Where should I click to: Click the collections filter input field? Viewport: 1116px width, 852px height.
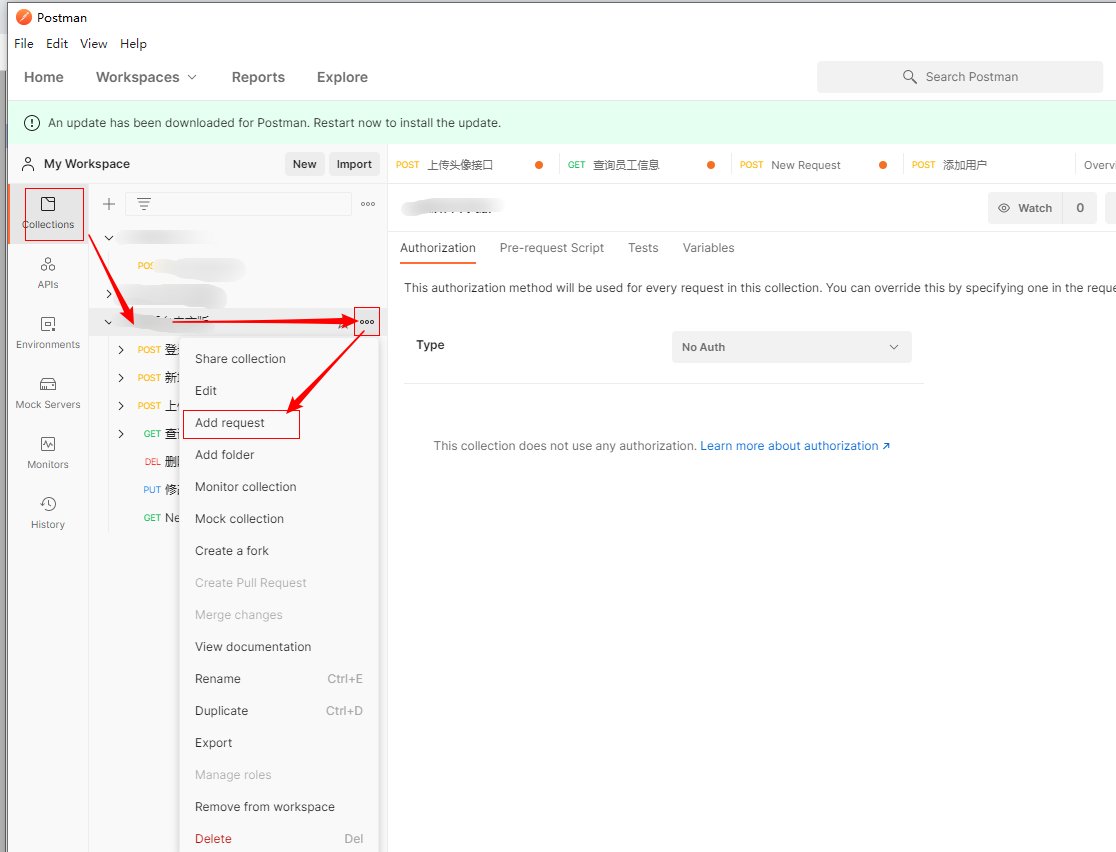pyautogui.click(x=238, y=204)
